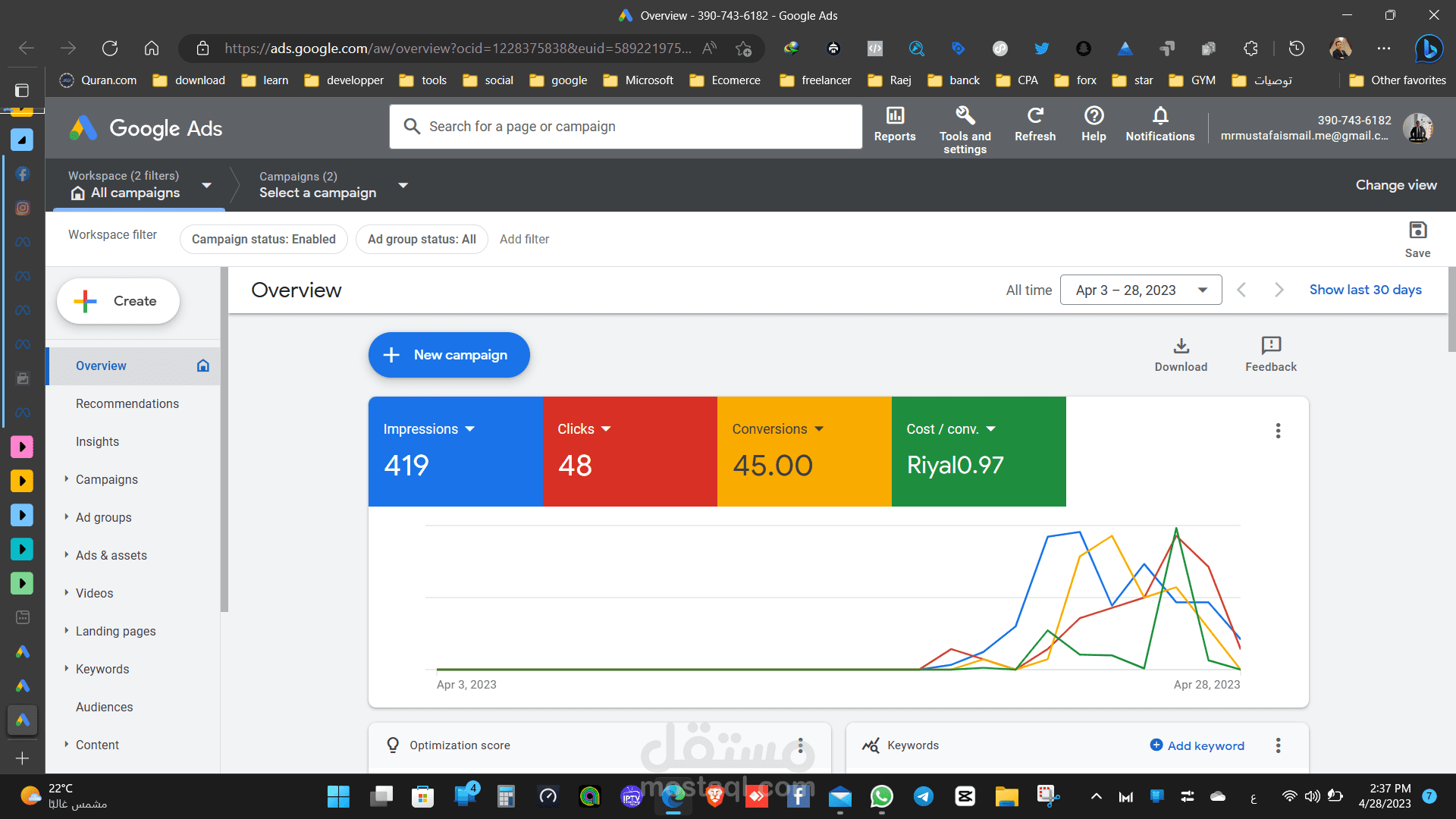Open Insights in the left navigation
This screenshot has width=1456, height=819.
pos(97,441)
